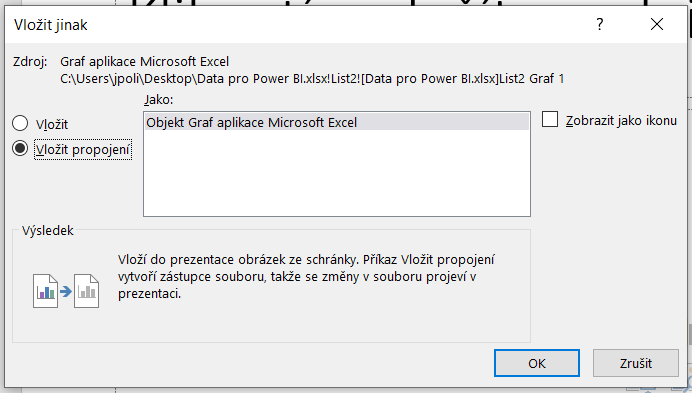692x393 pixels.
Task: Cancel with the Zrušit button
Action: point(636,363)
